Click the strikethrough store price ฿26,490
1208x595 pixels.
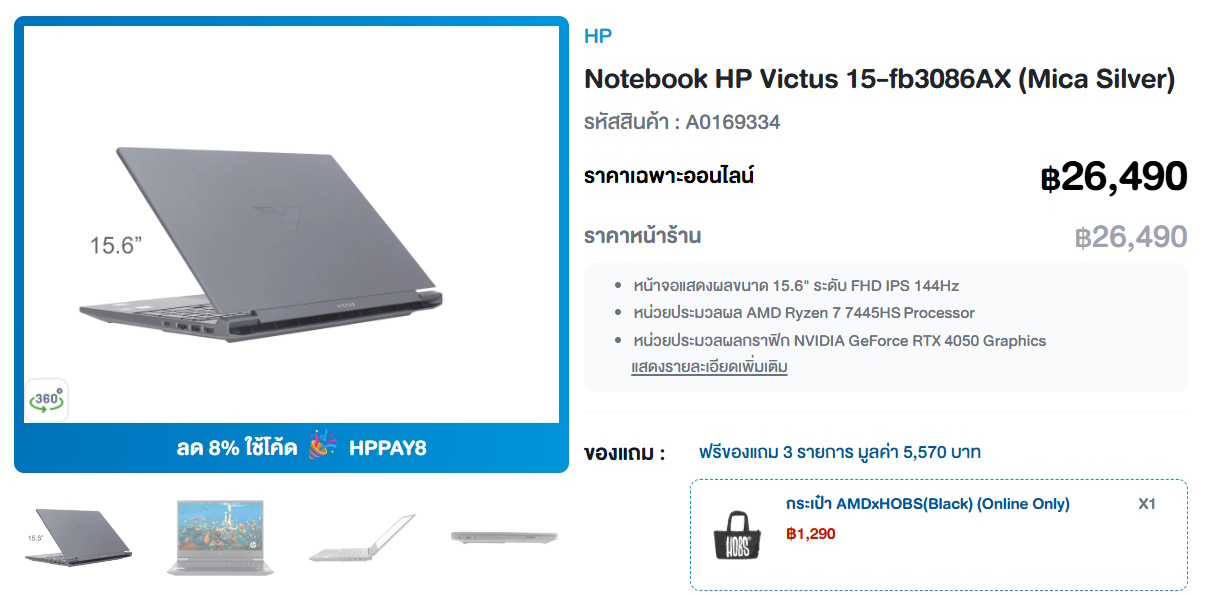click(x=1131, y=237)
